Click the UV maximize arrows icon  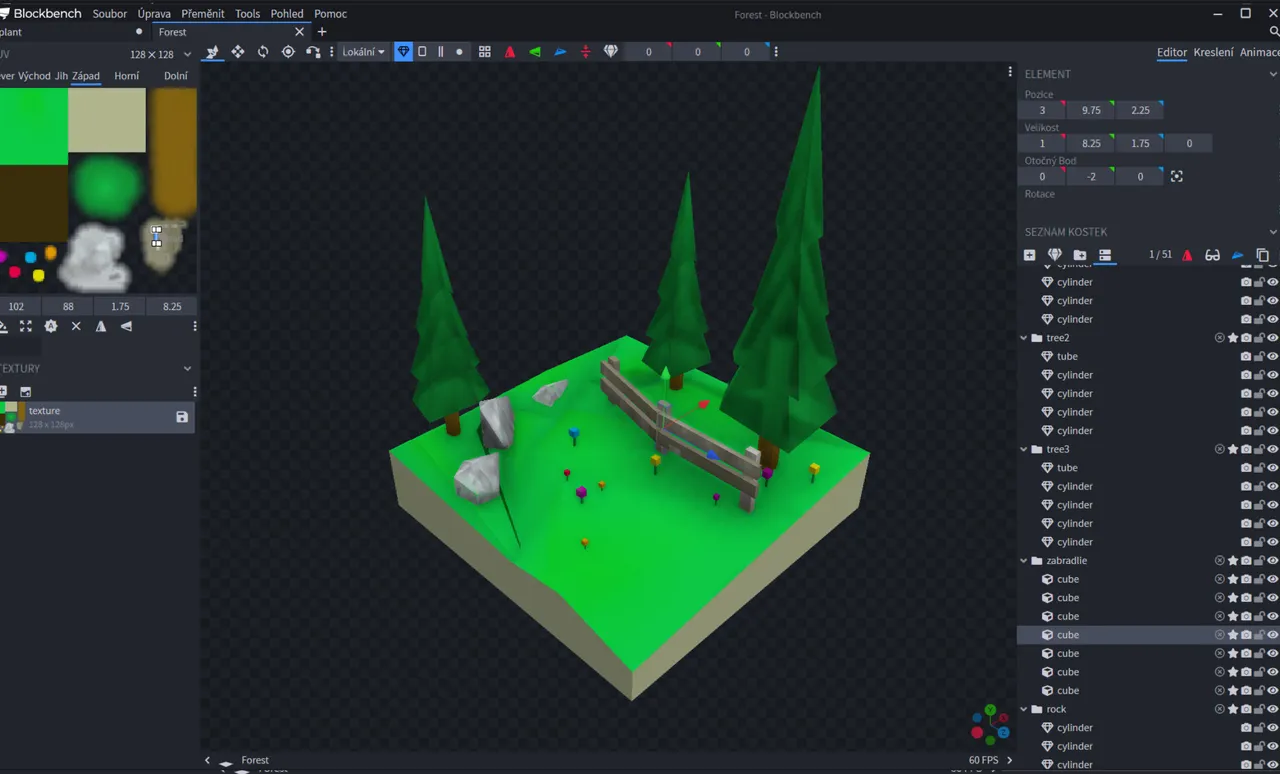click(26, 326)
